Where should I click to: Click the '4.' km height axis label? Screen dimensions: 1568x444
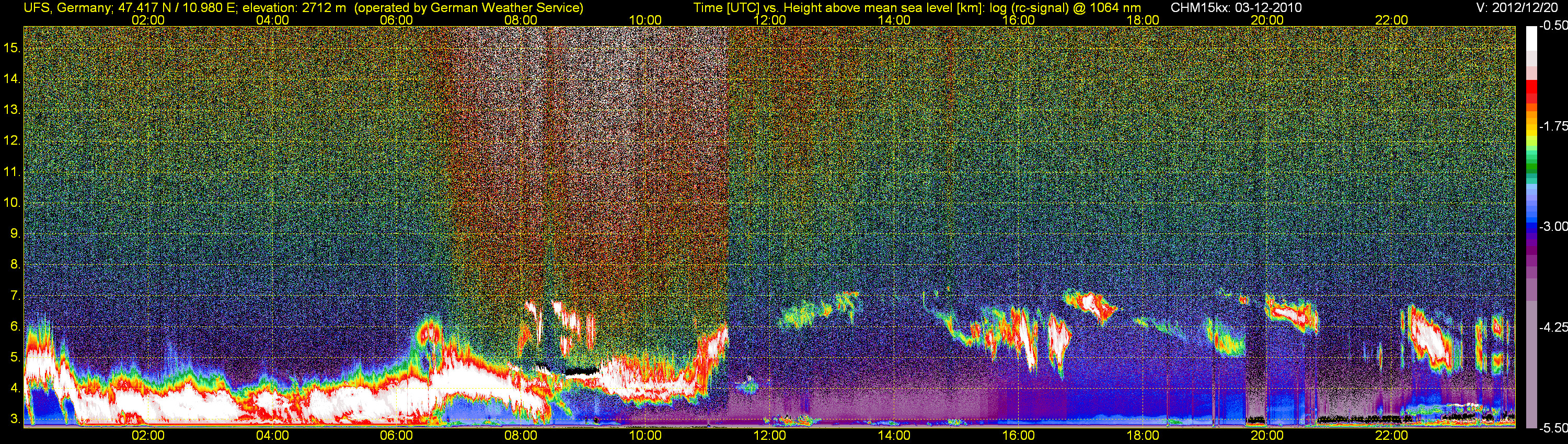tap(15, 388)
